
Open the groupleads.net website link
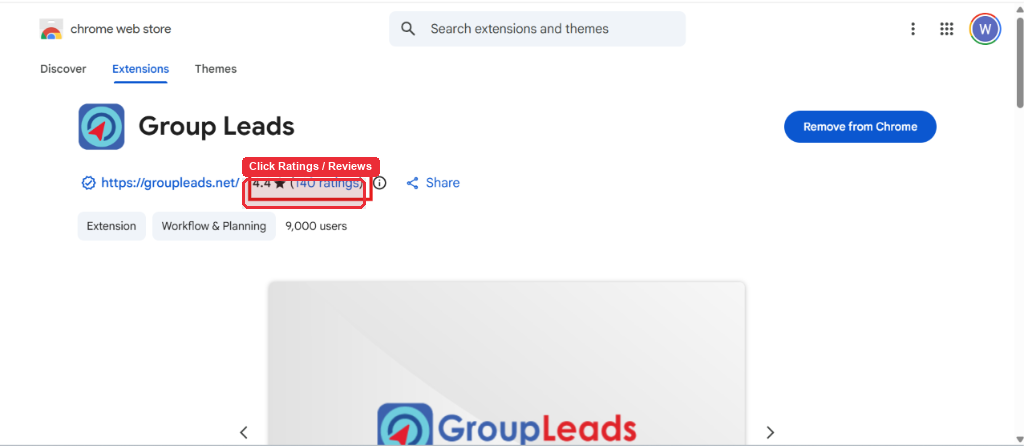(x=170, y=183)
